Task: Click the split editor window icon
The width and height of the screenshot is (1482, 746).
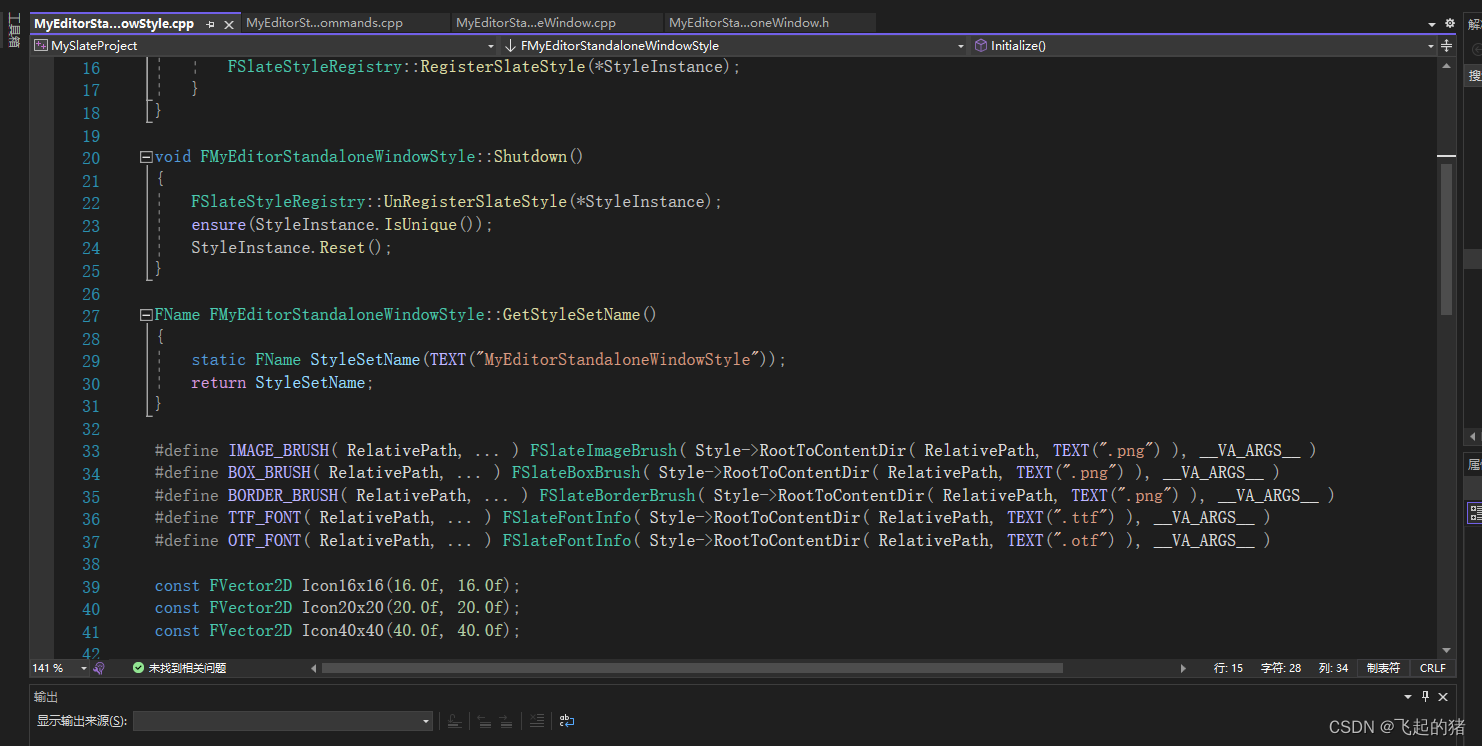Action: tap(1446, 45)
